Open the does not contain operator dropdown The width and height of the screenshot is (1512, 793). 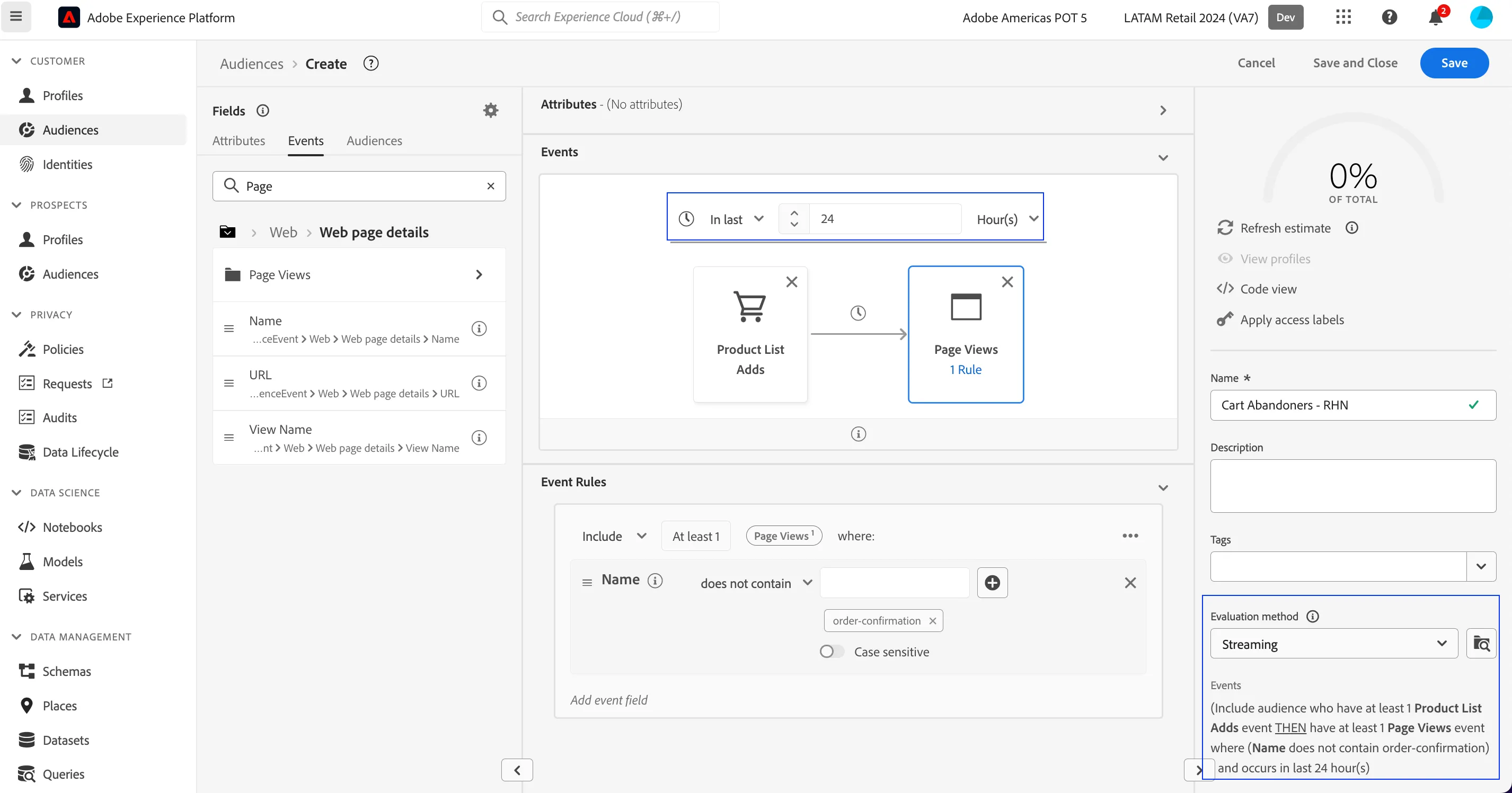point(756,583)
